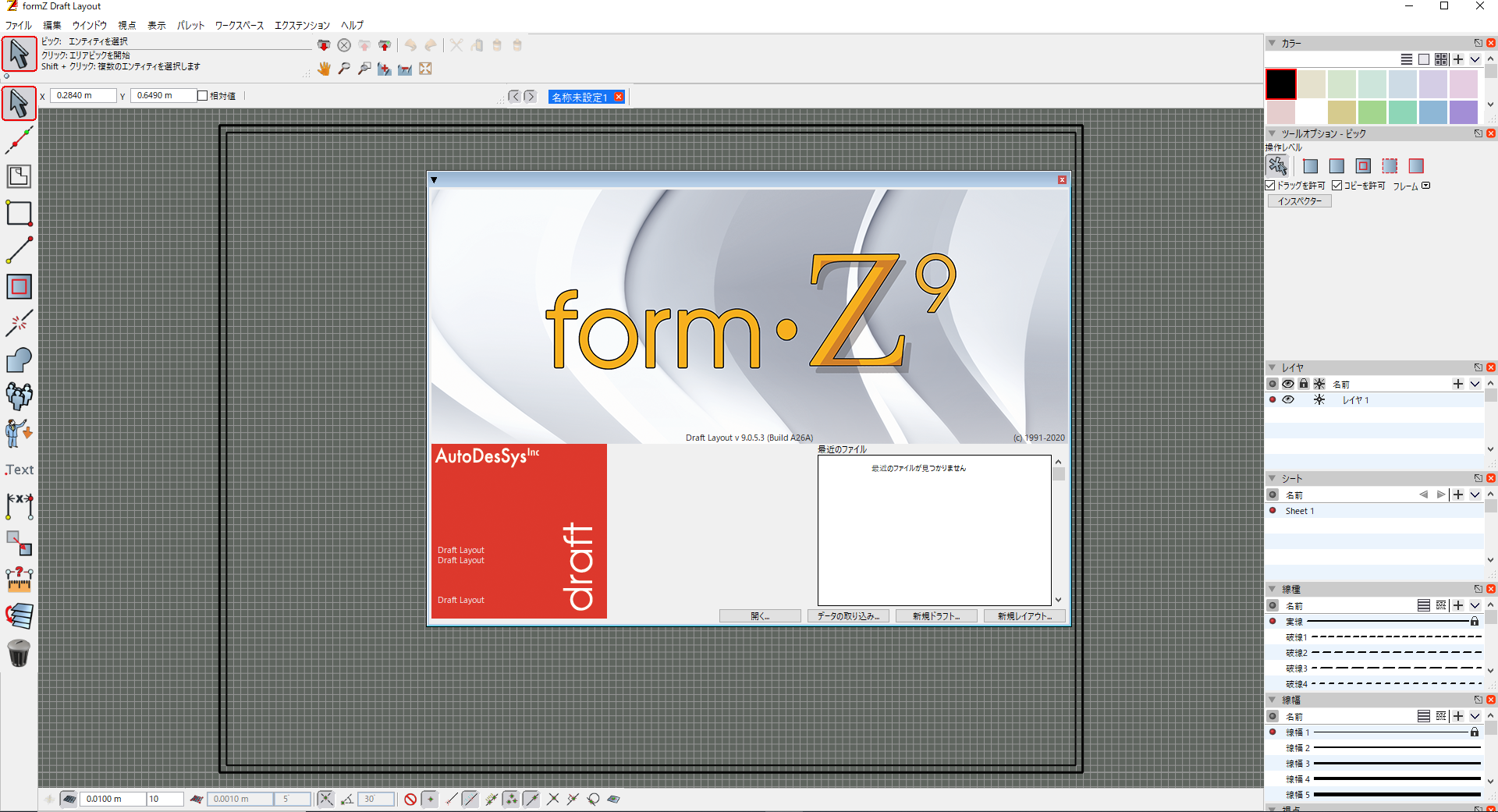Click the データの取り込み... button

pyautogui.click(x=848, y=616)
